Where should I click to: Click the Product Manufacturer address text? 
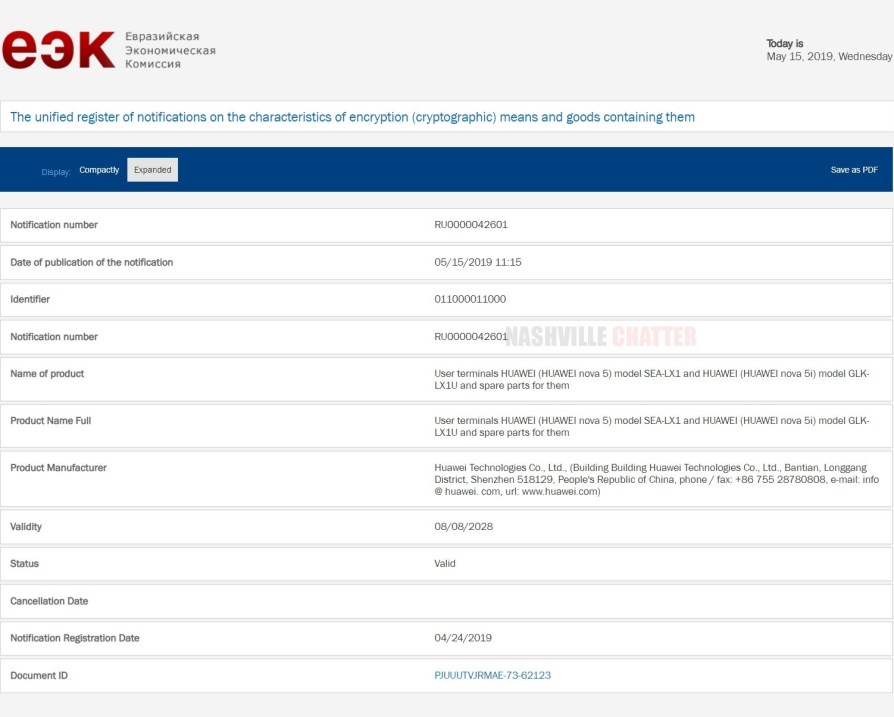656,479
